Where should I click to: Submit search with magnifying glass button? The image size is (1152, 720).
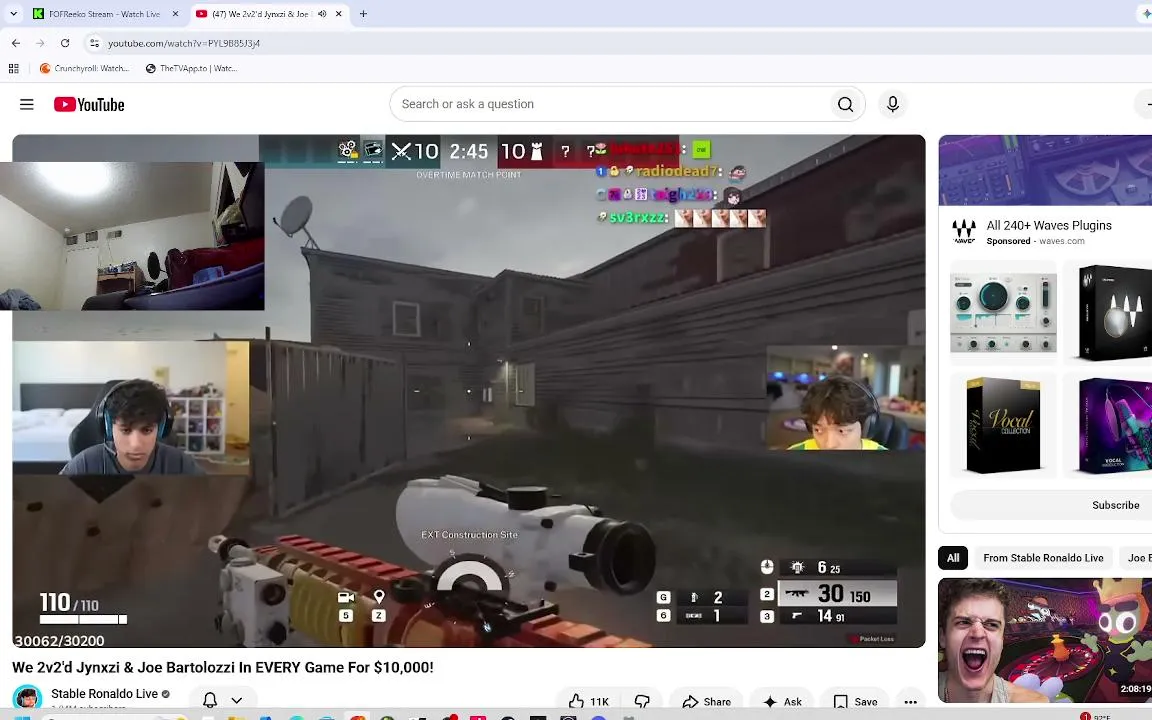tap(846, 104)
